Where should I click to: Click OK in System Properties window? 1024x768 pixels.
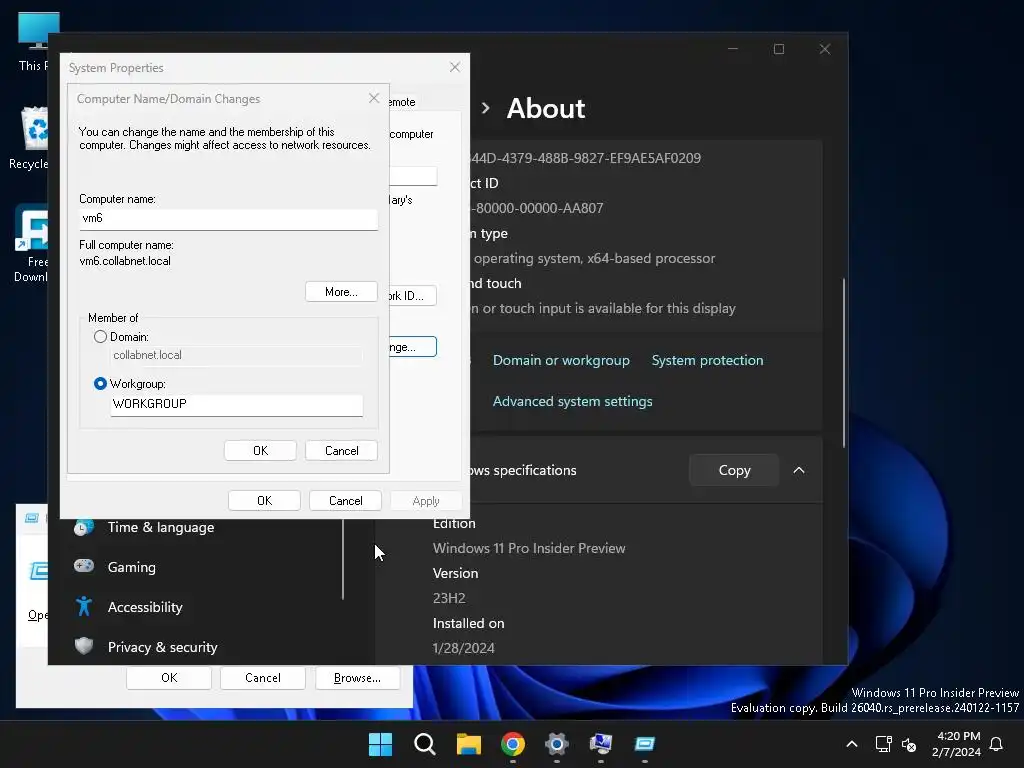(x=264, y=501)
